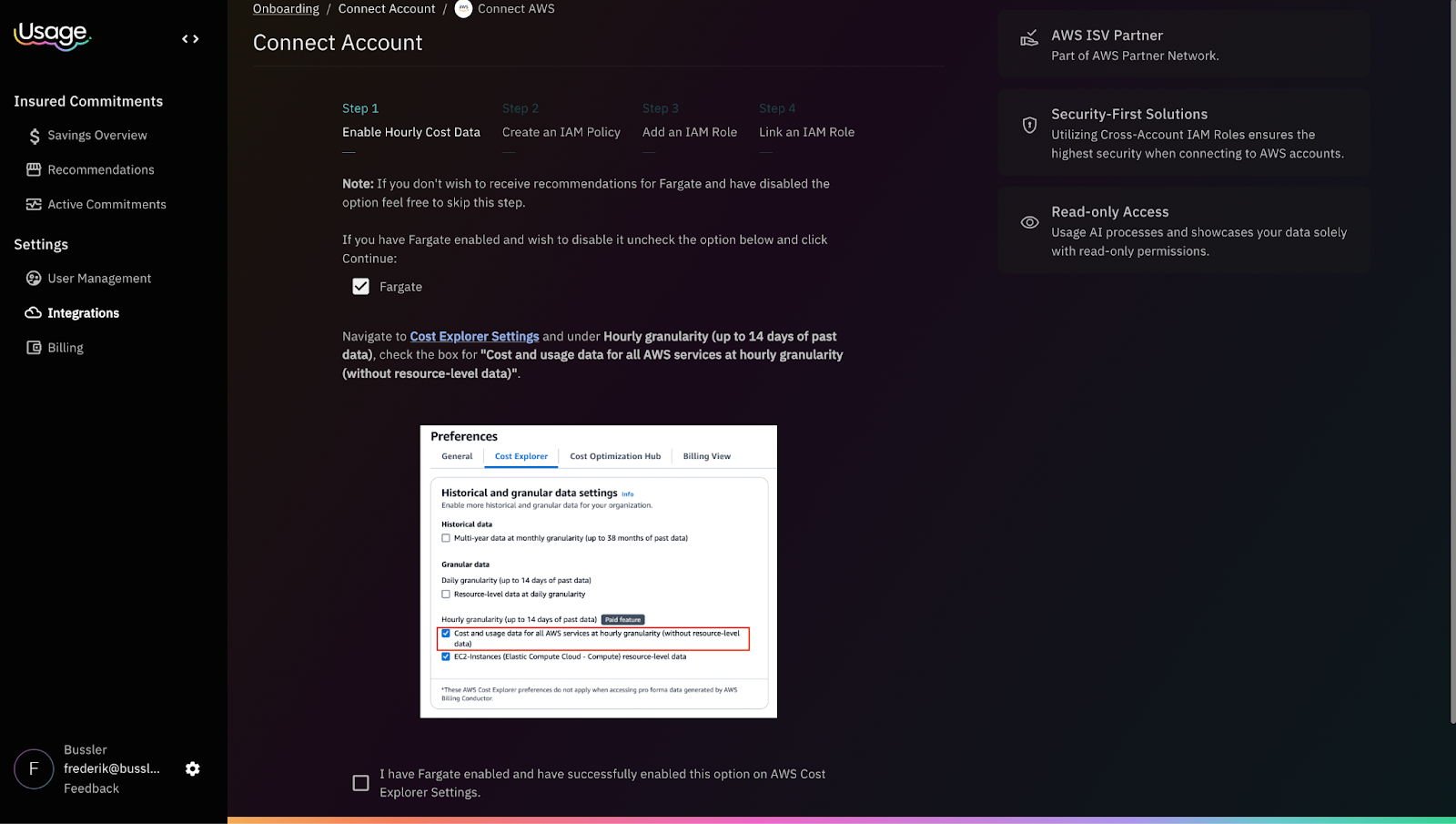Viewport: 1456px width, 824px height.
Task: Click the Security-First Solutions shield icon
Action: (x=1029, y=126)
